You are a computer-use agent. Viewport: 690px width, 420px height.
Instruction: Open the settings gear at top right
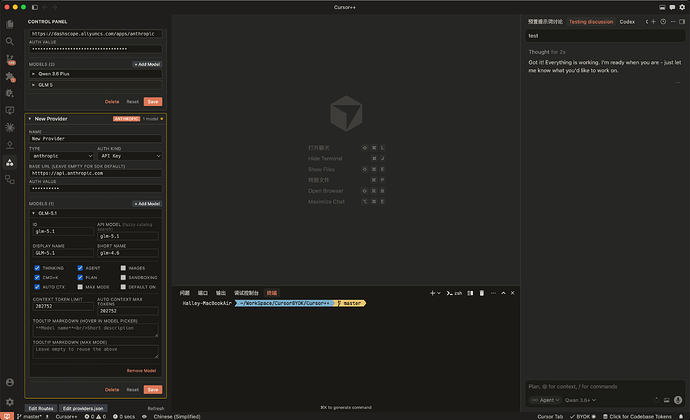[682, 7]
